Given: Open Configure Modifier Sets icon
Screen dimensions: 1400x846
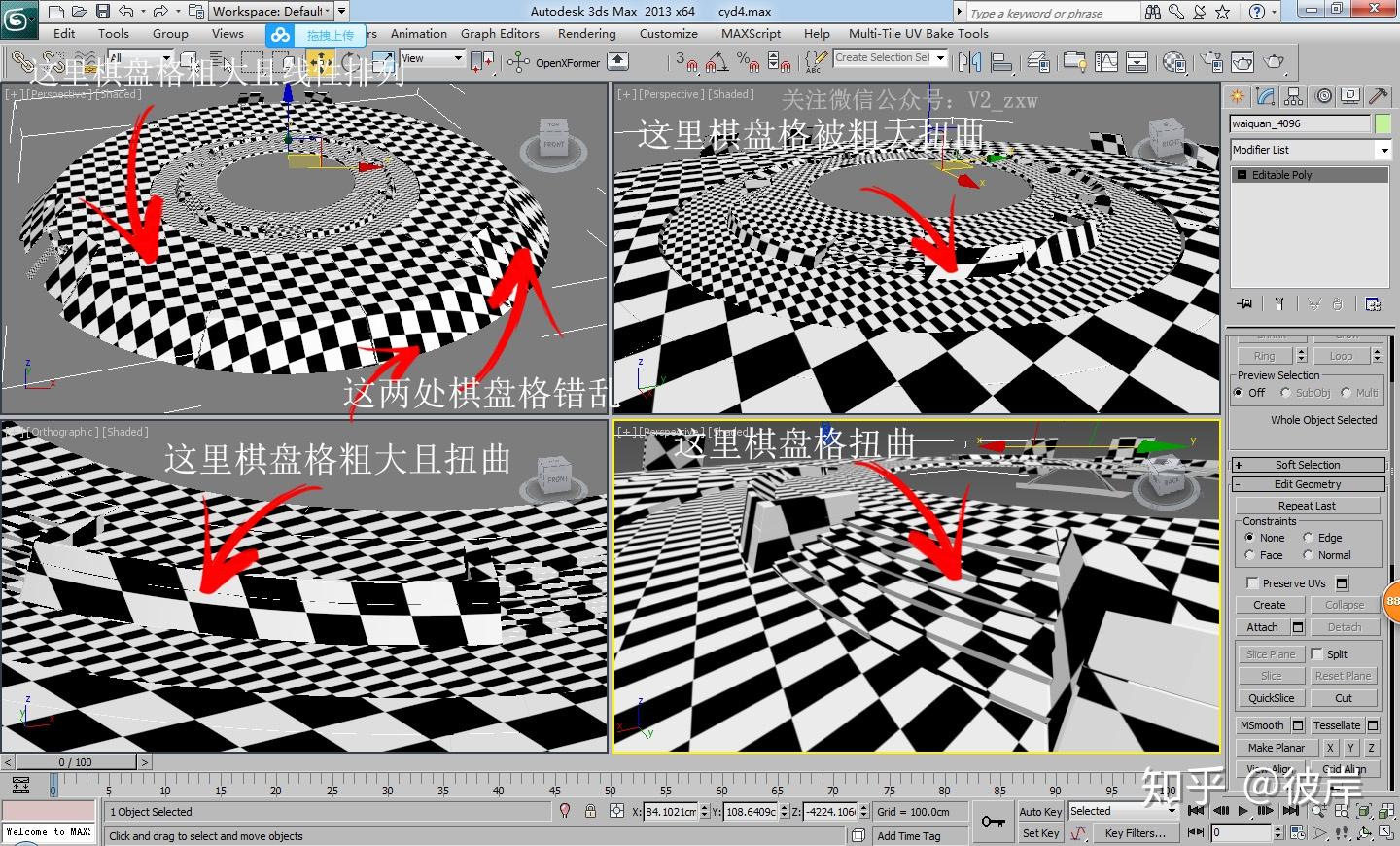Looking at the screenshot, I should click(x=1373, y=304).
